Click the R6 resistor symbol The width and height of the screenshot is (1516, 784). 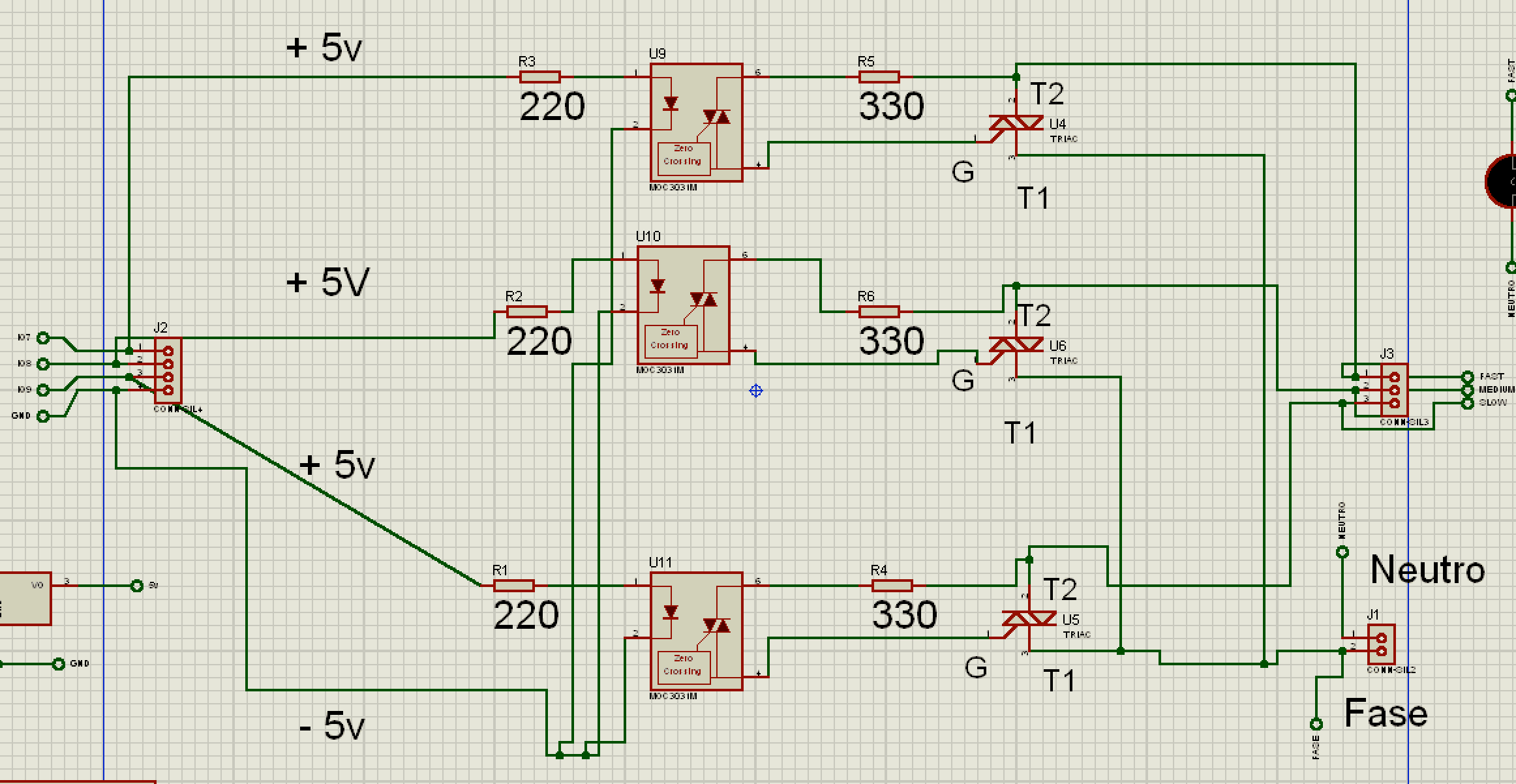click(x=879, y=312)
